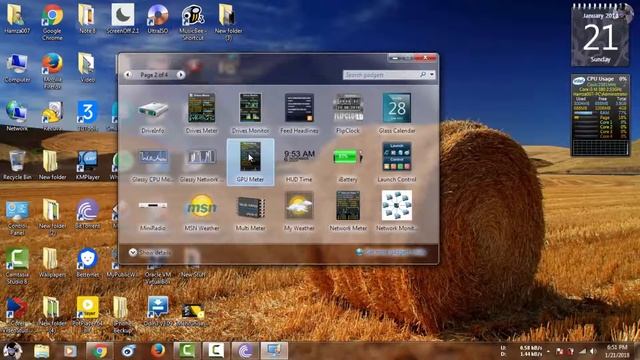This screenshot has width=640, height=360.
Task: Open BitTorrent desktop shortcut
Action: (87, 214)
